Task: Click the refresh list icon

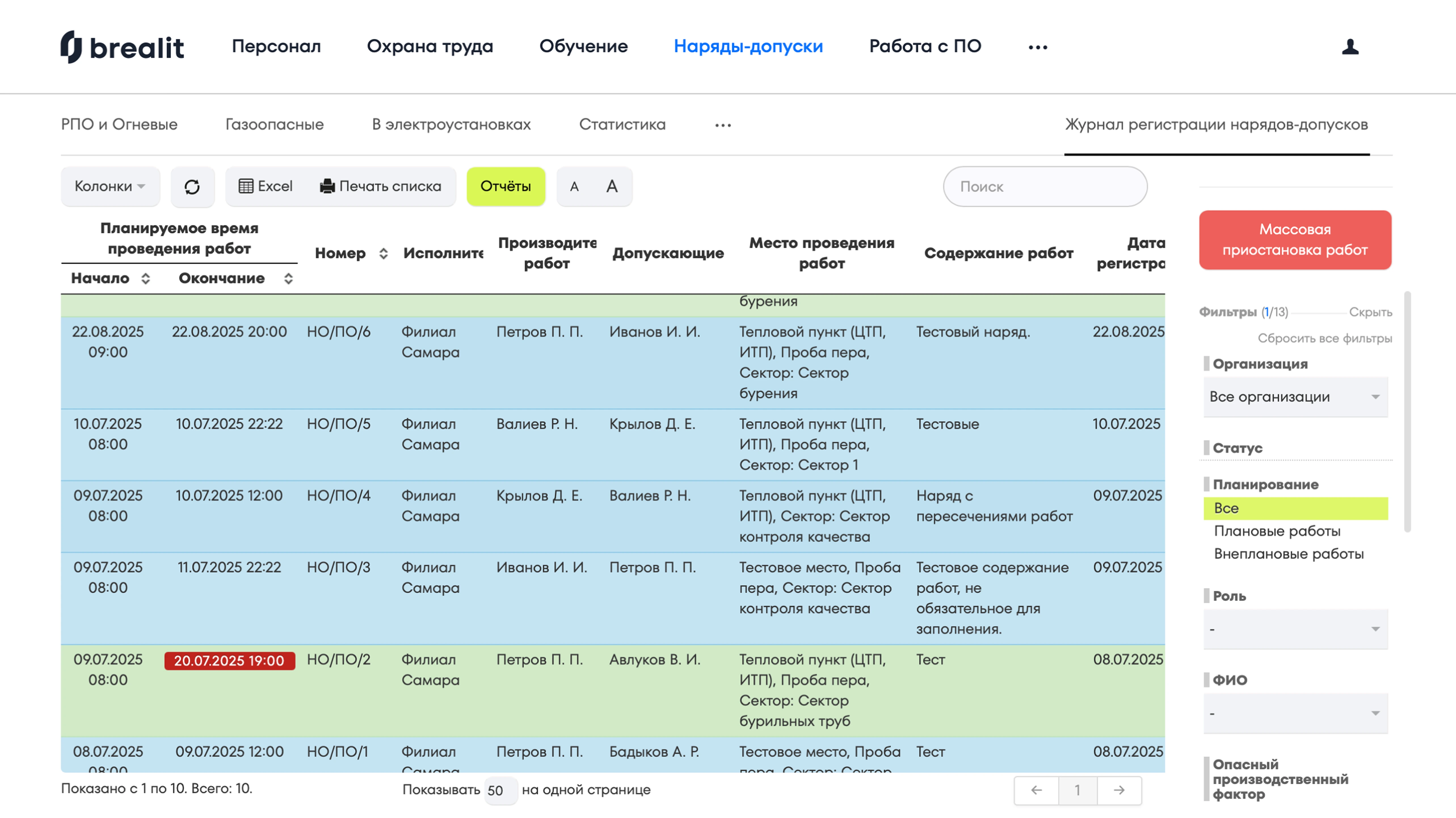Action: pyautogui.click(x=192, y=186)
